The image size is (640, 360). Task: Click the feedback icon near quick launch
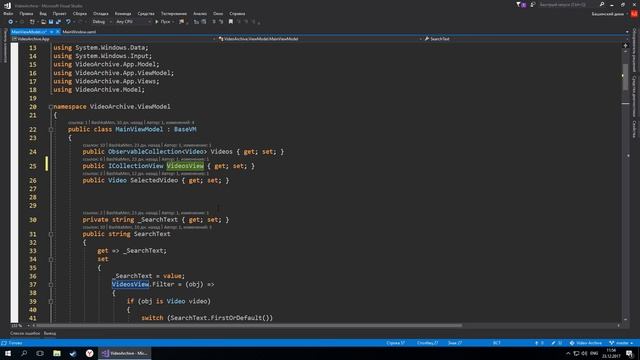tap(533, 4)
